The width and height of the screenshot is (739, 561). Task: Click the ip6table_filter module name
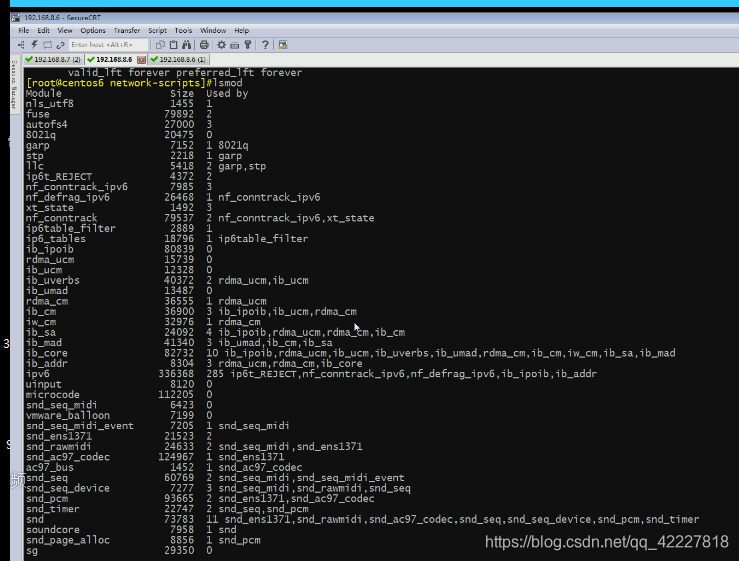point(71,229)
